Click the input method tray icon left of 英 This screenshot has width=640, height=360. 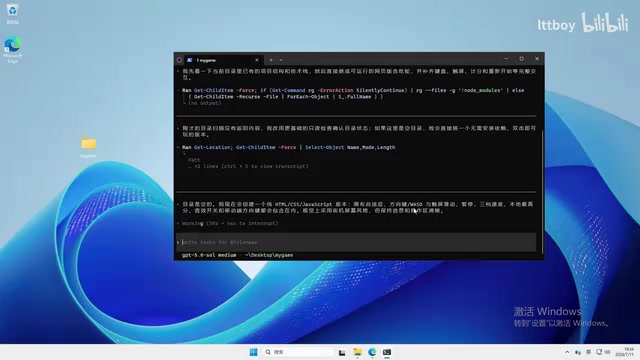[x=578, y=352]
